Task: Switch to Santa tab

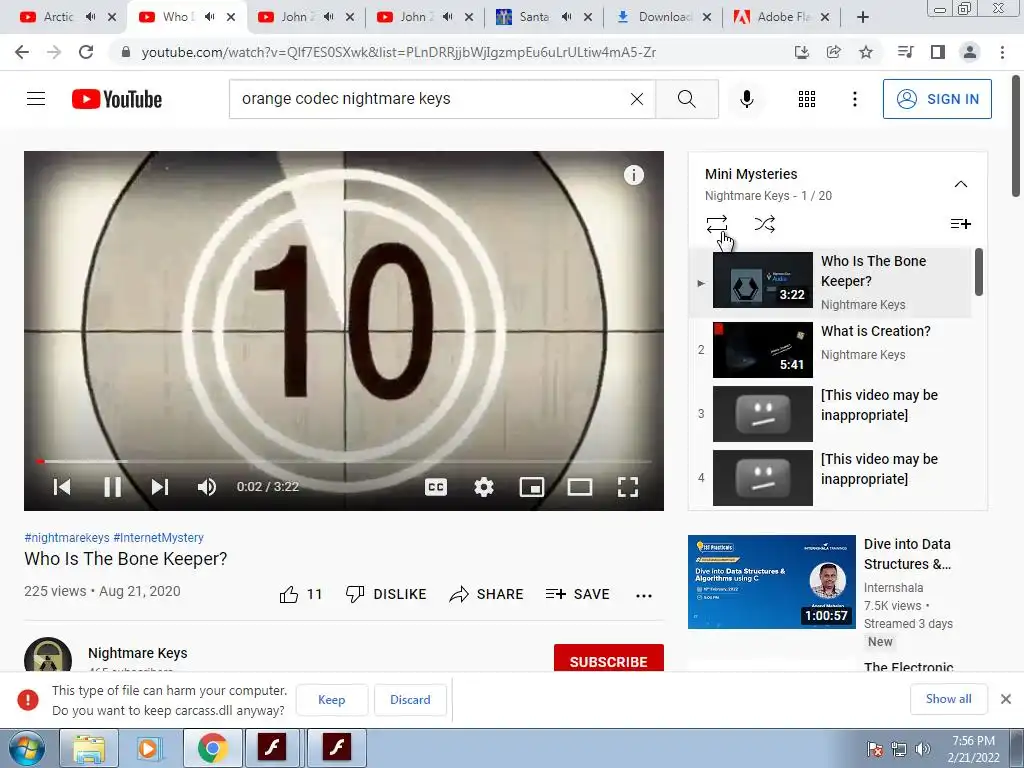Action: pyautogui.click(x=534, y=17)
